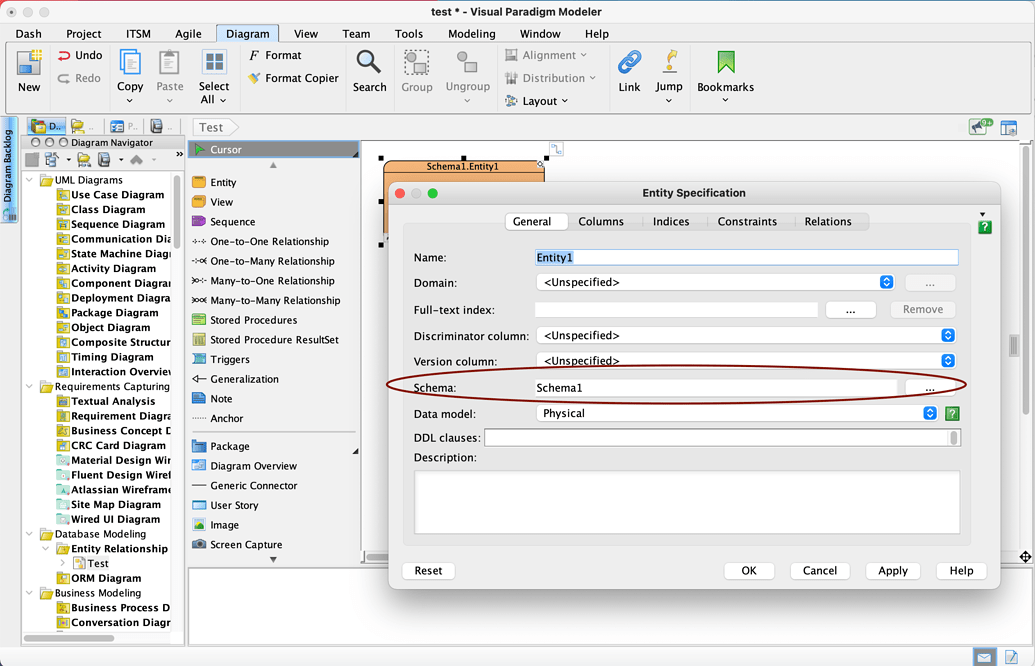This screenshot has width=1035, height=666.
Task: Open the Domain dropdown
Action: click(886, 282)
